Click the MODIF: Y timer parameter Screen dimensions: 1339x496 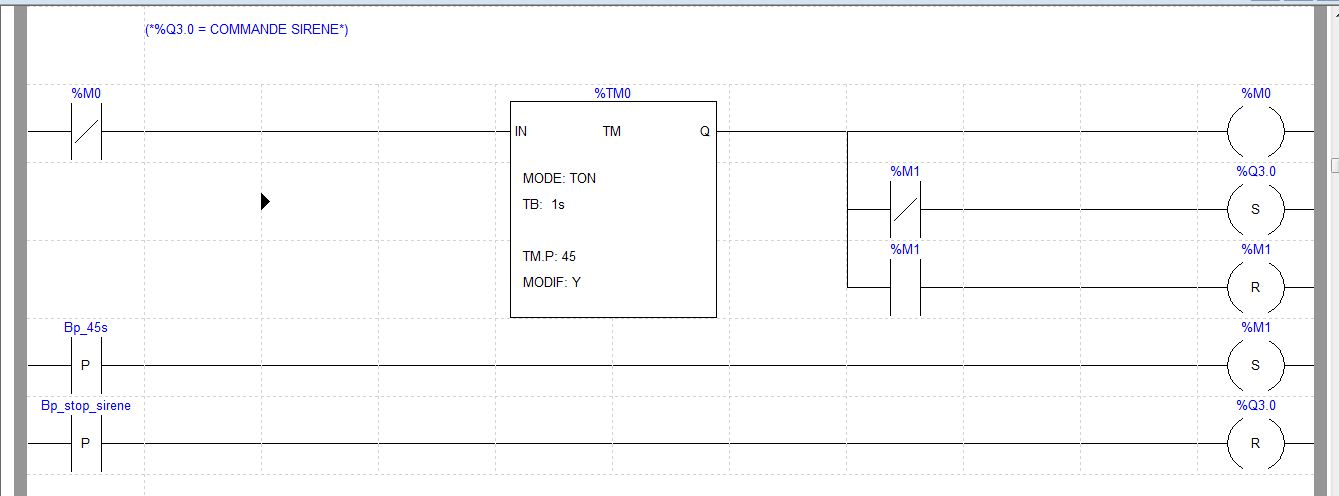[x=551, y=282]
